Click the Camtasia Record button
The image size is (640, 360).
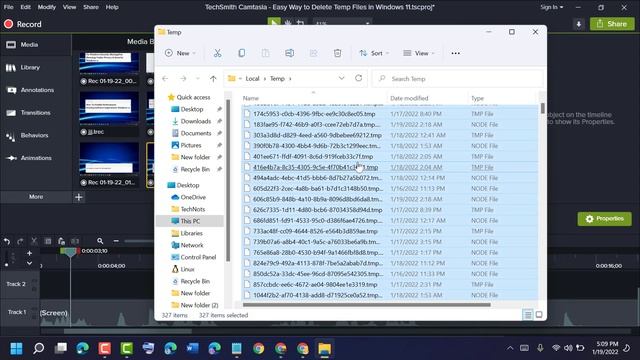(23, 24)
